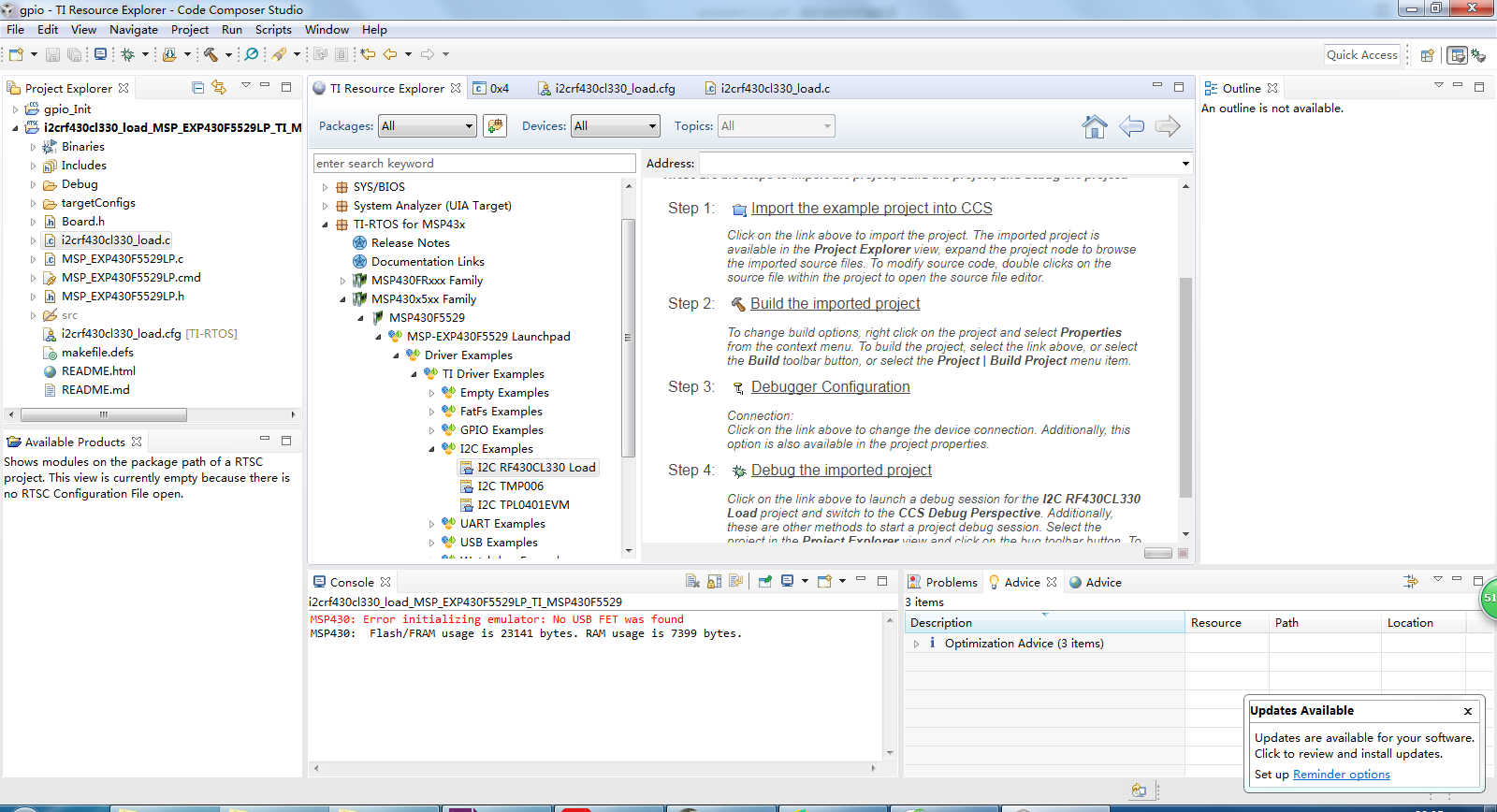The height and width of the screenshot is (812, 1497).
Task: Expand the Optimization Advice row
Action: click(x=916, y=644)
